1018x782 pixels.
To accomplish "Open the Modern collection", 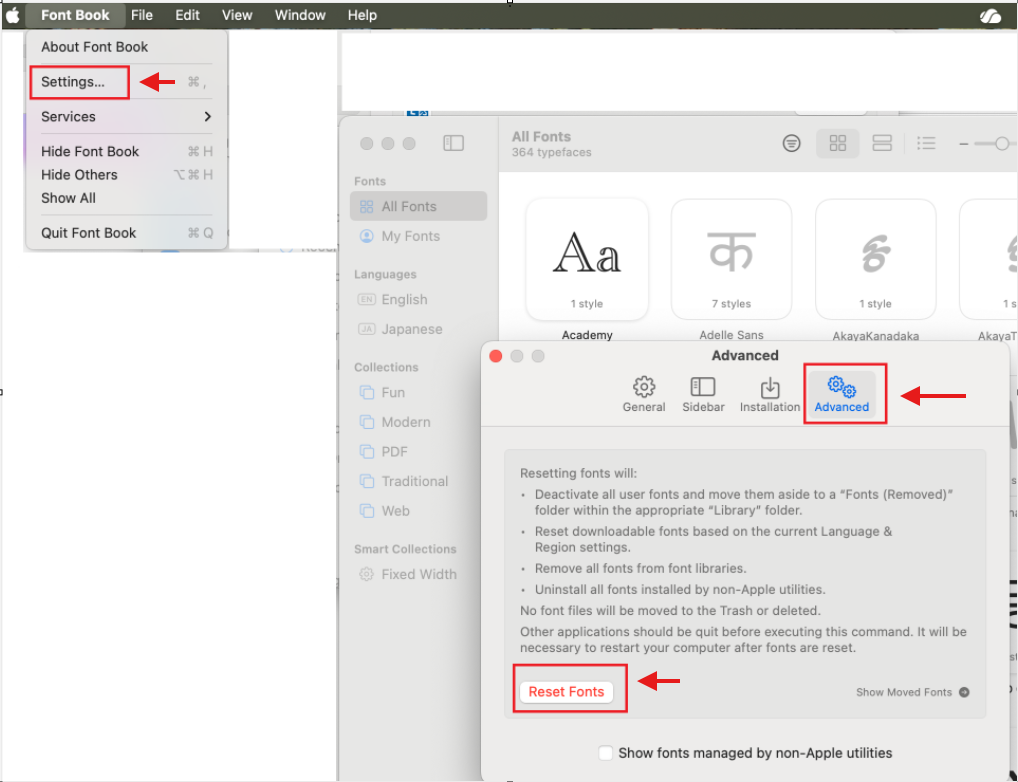I will point(418,422).
